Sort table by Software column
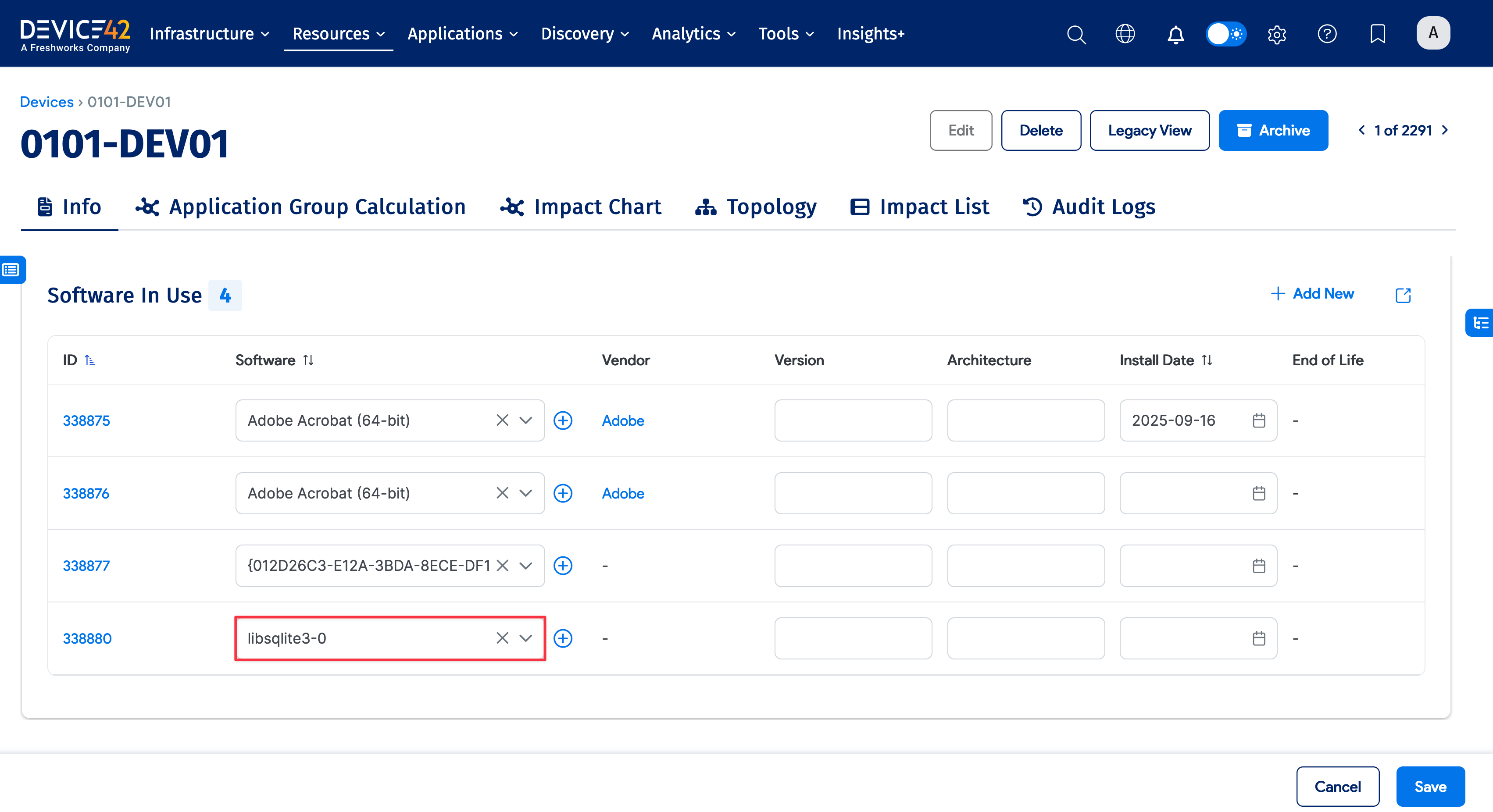Viewport: 1493px width, 812px height. click(308, 360)
